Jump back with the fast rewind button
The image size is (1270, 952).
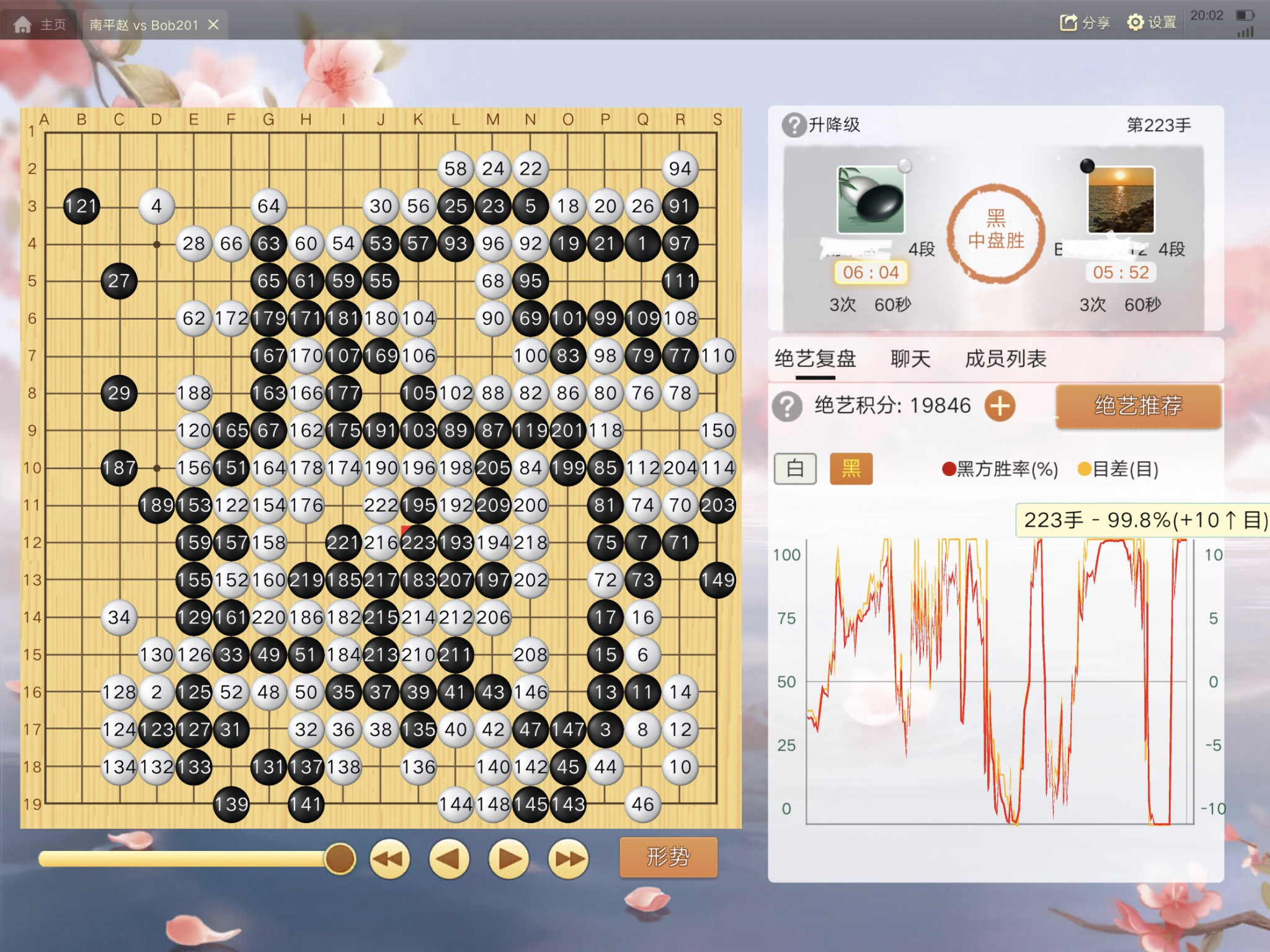coord(389,859)
